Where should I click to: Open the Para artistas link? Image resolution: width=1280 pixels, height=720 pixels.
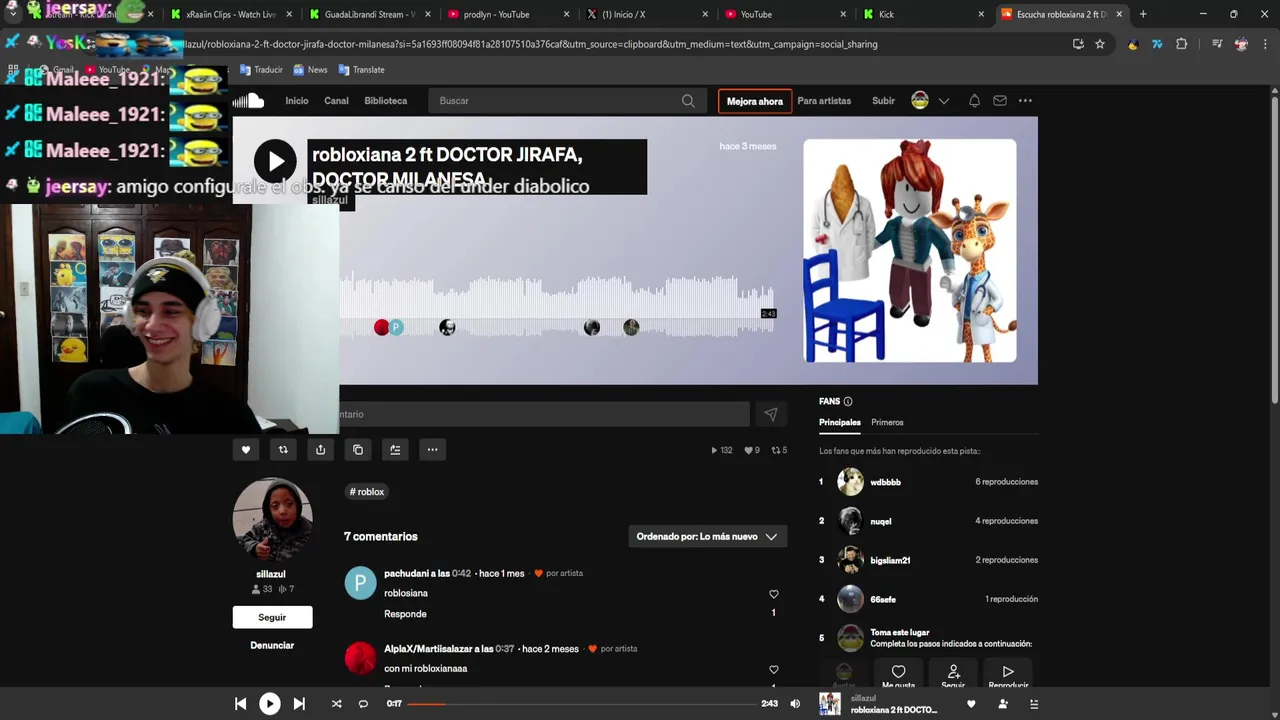(x=824, y=101)
